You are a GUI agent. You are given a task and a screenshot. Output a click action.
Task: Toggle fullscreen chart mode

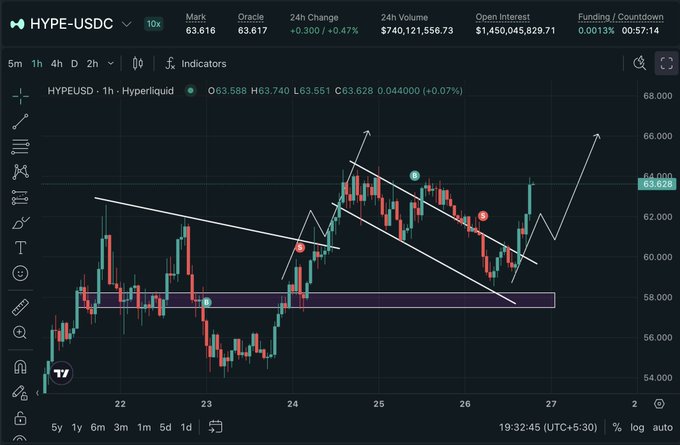point(667,64)
